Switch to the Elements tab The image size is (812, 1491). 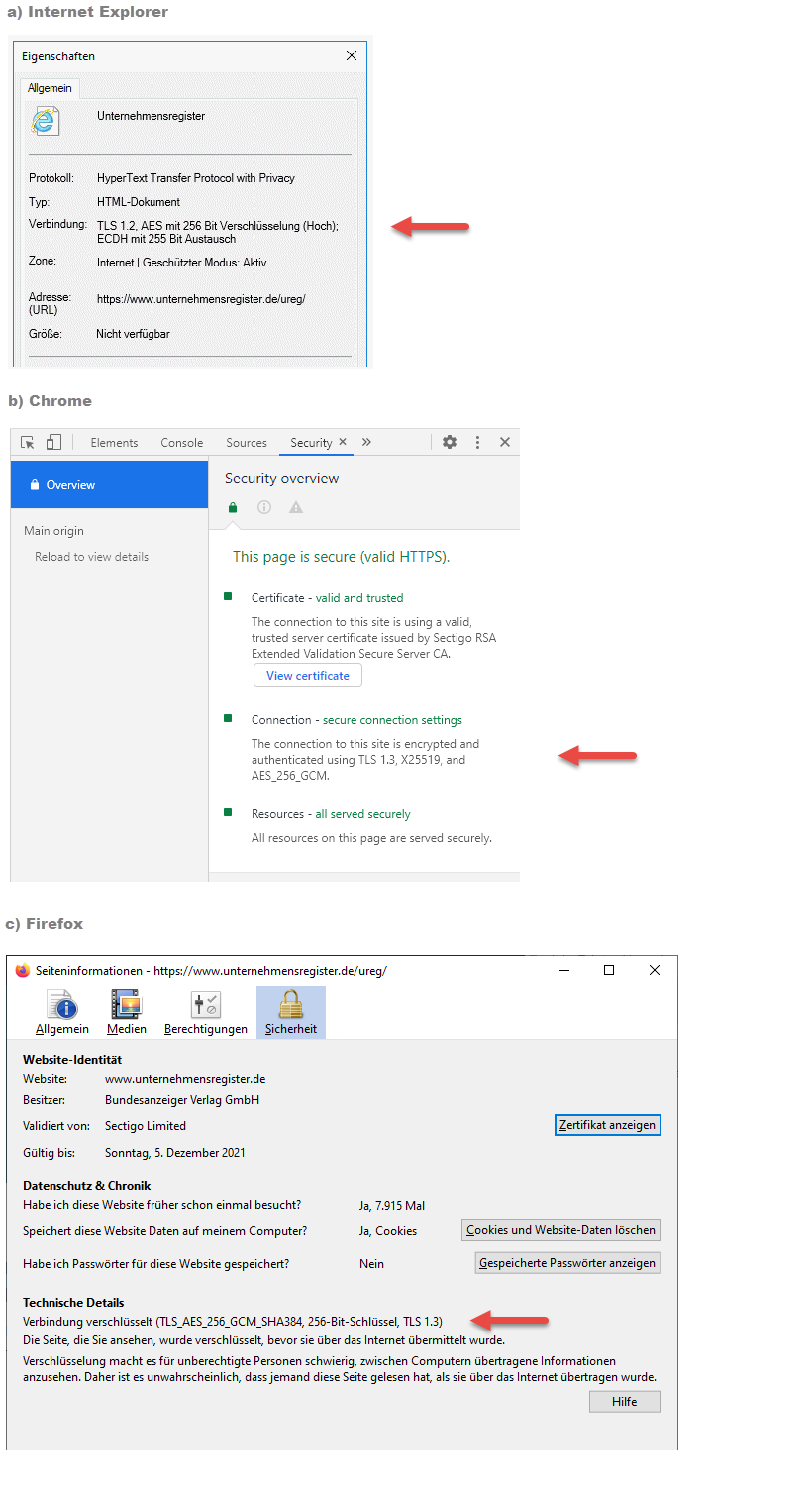(114, 443)
